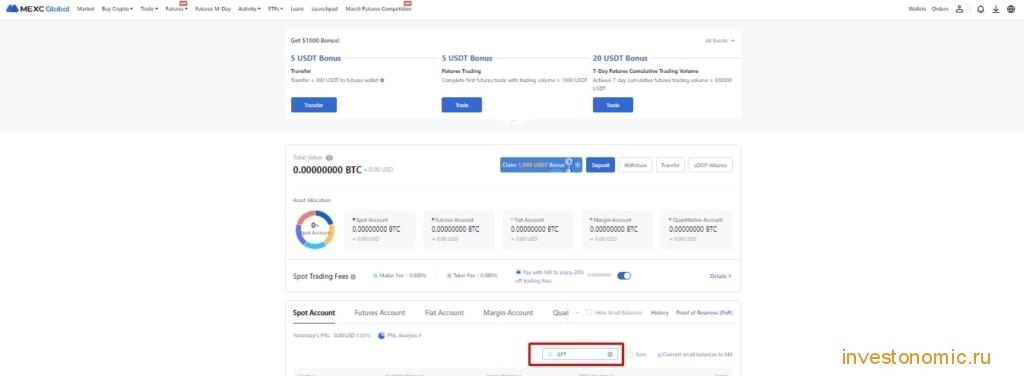
Task: Expand Activity dropdown menu
Action: (x=249, y=9)
